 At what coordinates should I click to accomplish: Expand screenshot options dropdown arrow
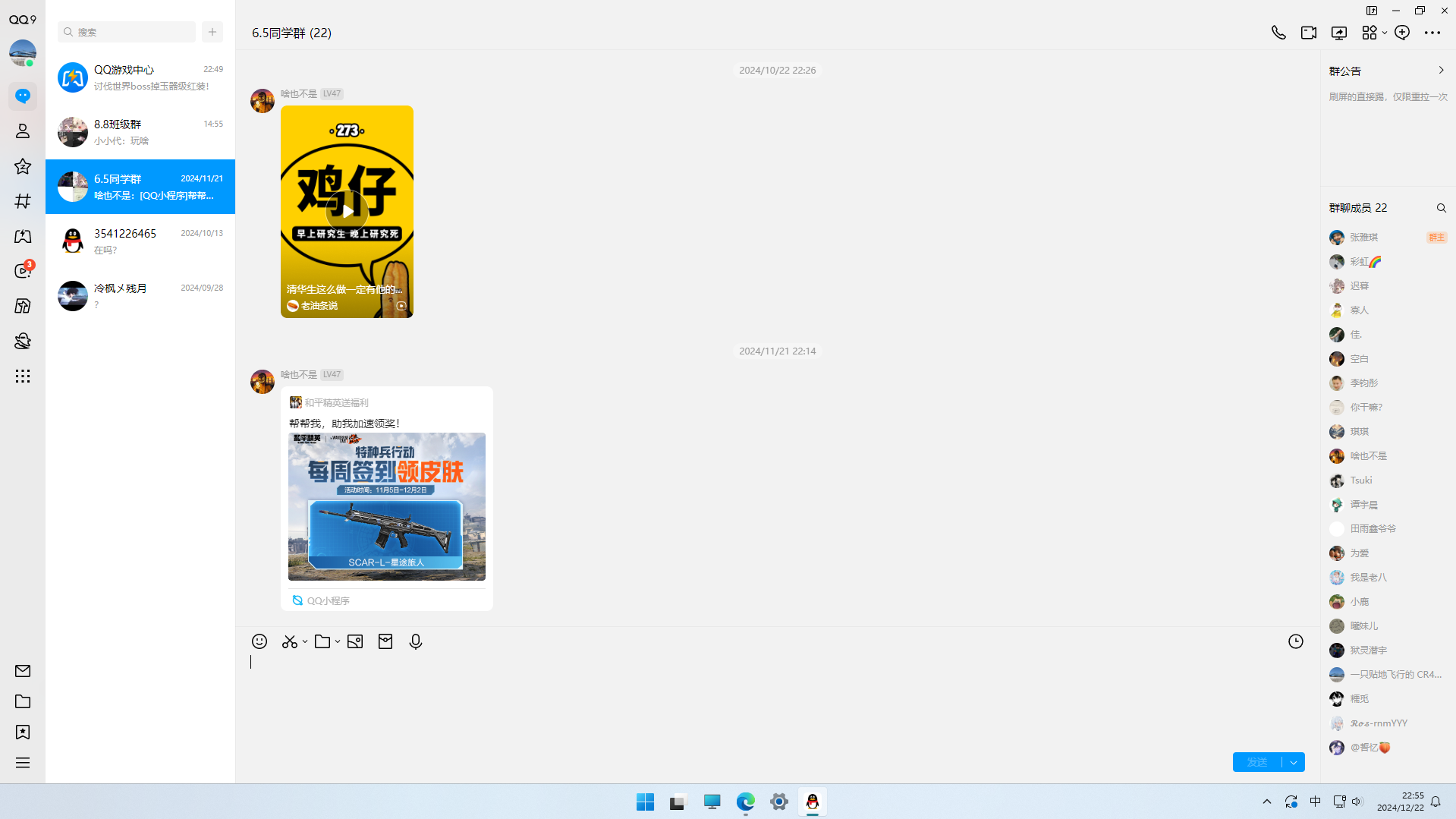pyautogui.click(x=305, y=641)
